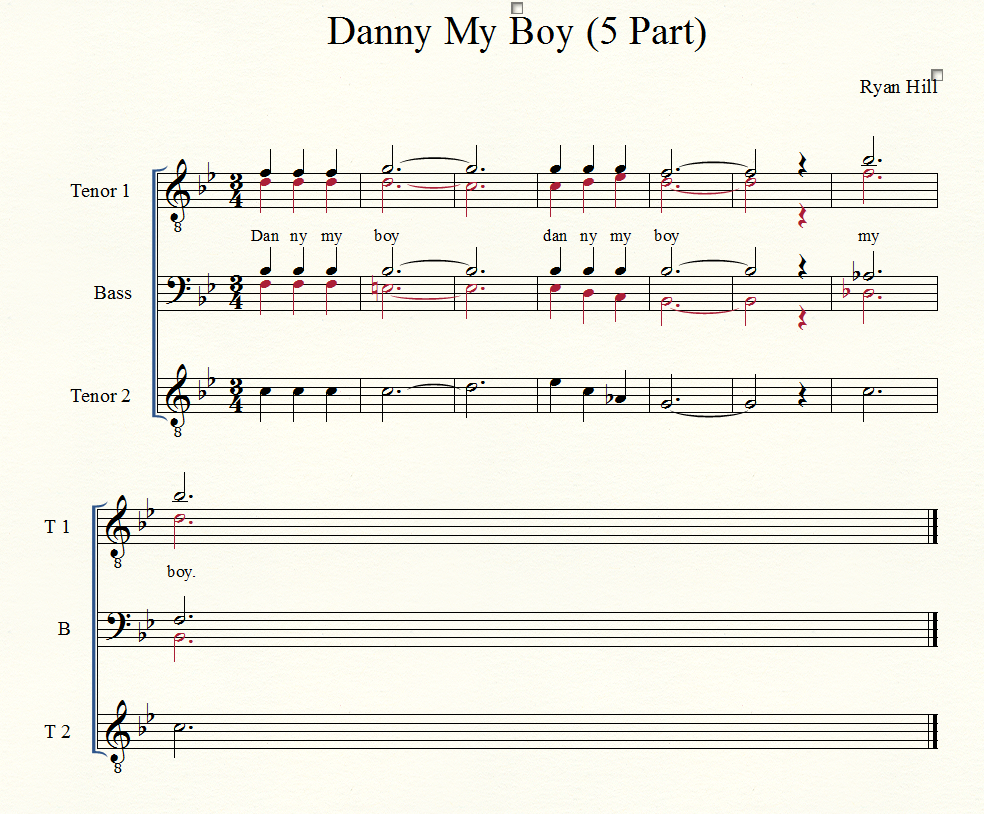Viewport: 984px width, 814px height.
Task: Click lyric ny following lowercase dan
Action: [x=588, y=237]
